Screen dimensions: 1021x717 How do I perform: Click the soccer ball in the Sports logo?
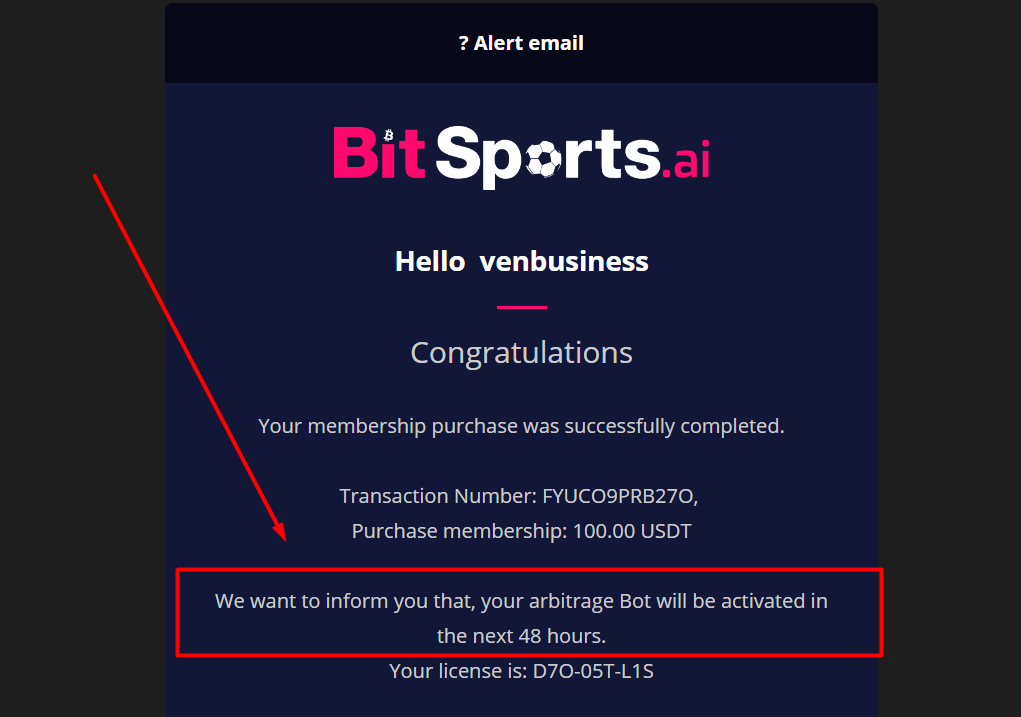(x=543, y=156)
